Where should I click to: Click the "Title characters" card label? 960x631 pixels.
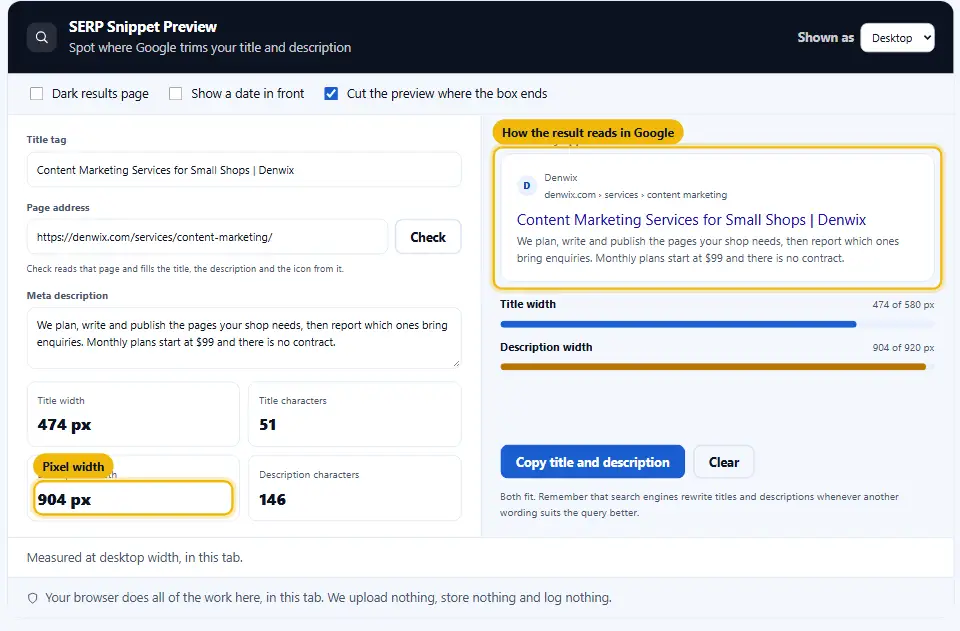click(293, 401)
